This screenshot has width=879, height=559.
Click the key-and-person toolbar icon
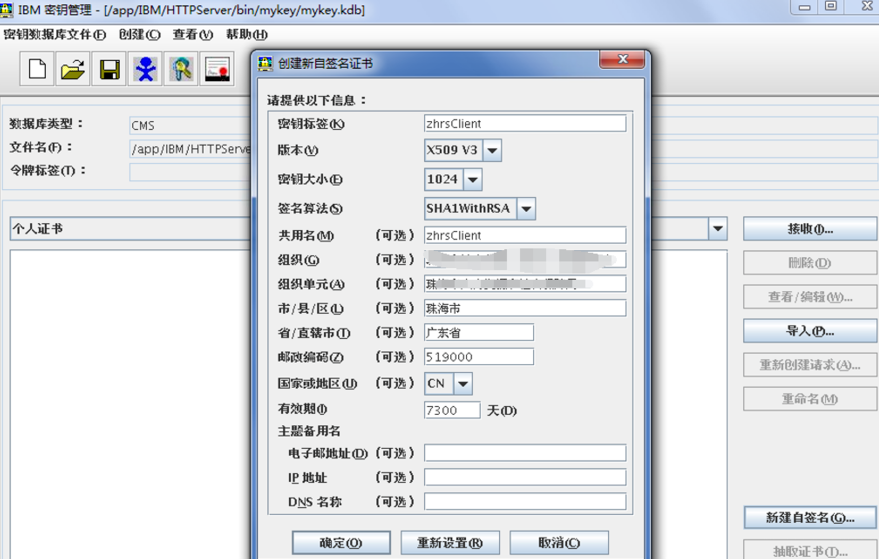point(181,69)
